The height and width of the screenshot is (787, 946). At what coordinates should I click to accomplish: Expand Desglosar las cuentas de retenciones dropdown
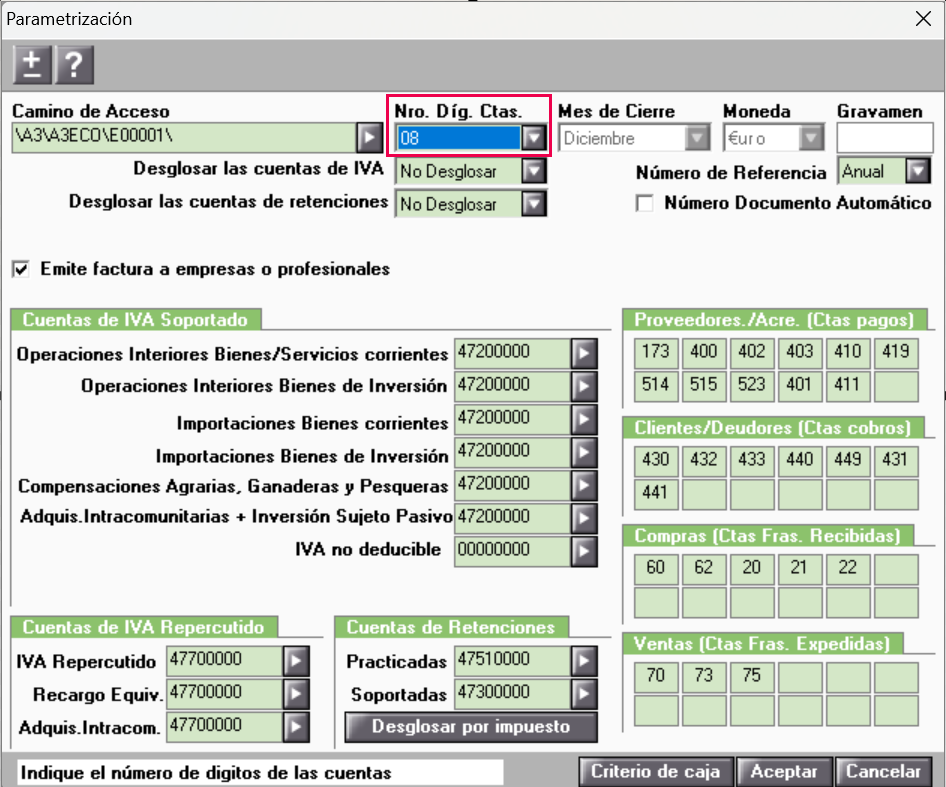click(535, 204)
